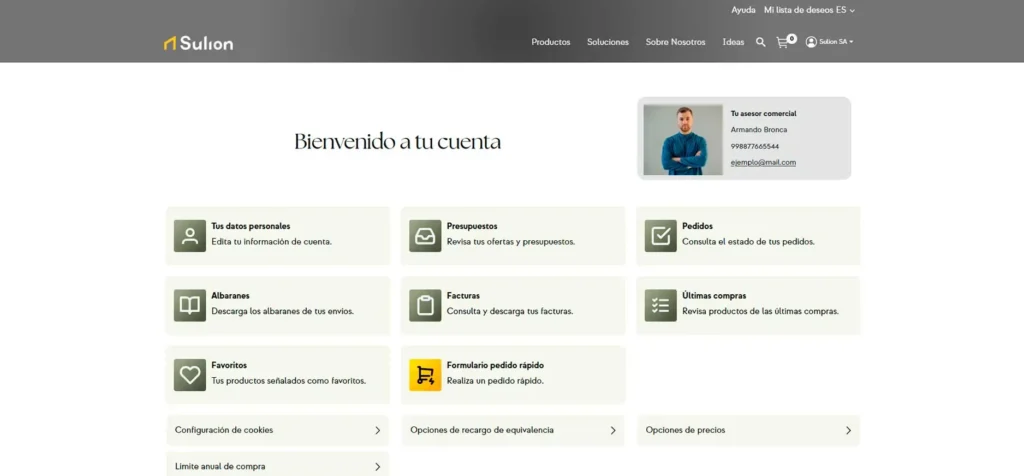Click the ejemplo@mail.com email link
This screenshot has height=476, width=1024.
[763, 163]
